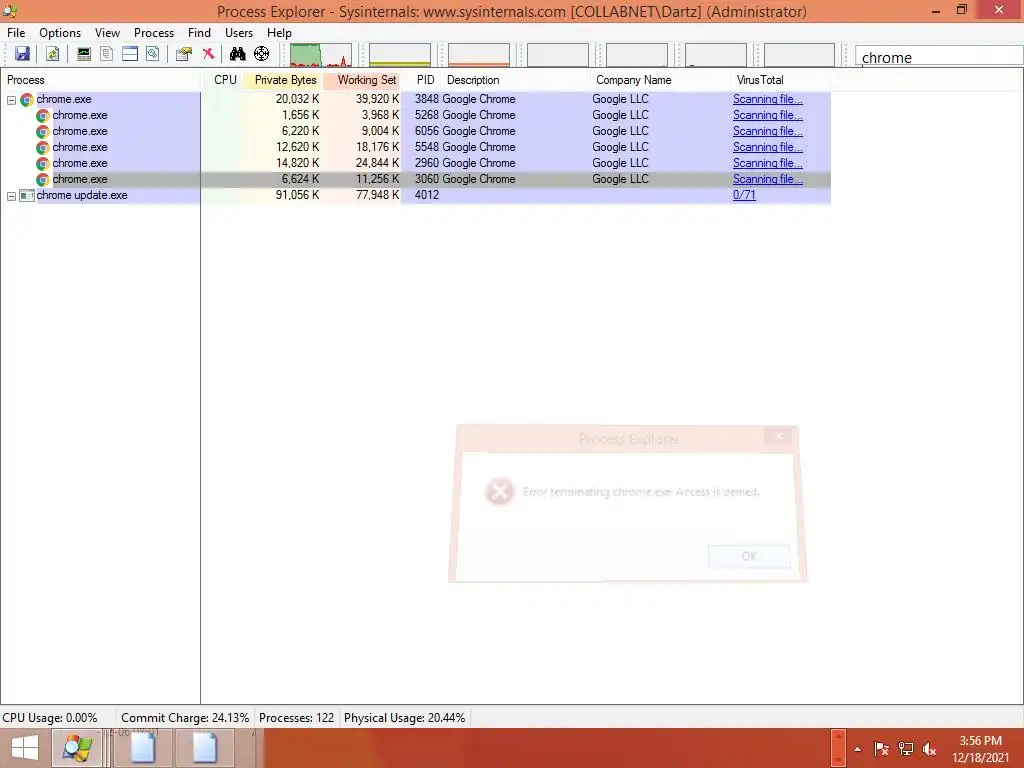Click the red X Kill Process icon

point(208,54)
